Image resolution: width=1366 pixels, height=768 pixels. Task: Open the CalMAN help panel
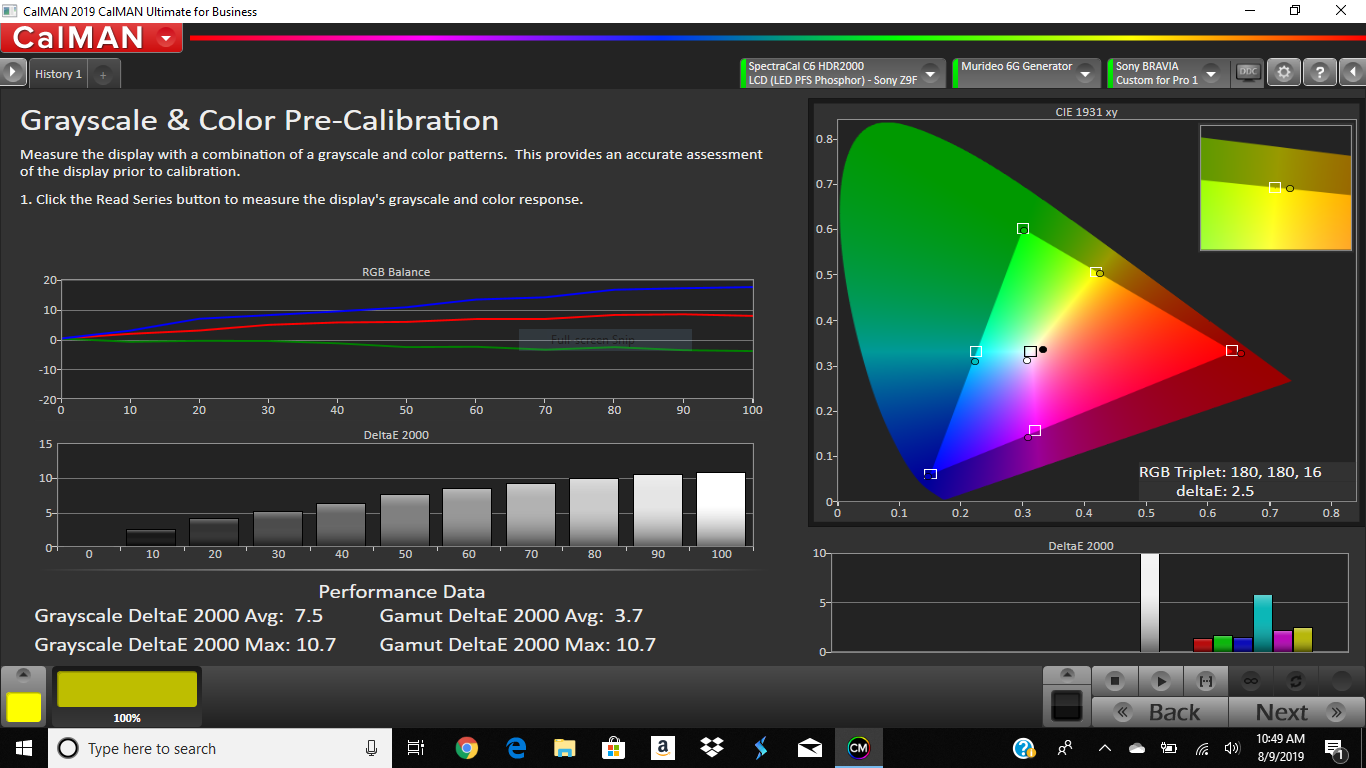pos(1320,72)
